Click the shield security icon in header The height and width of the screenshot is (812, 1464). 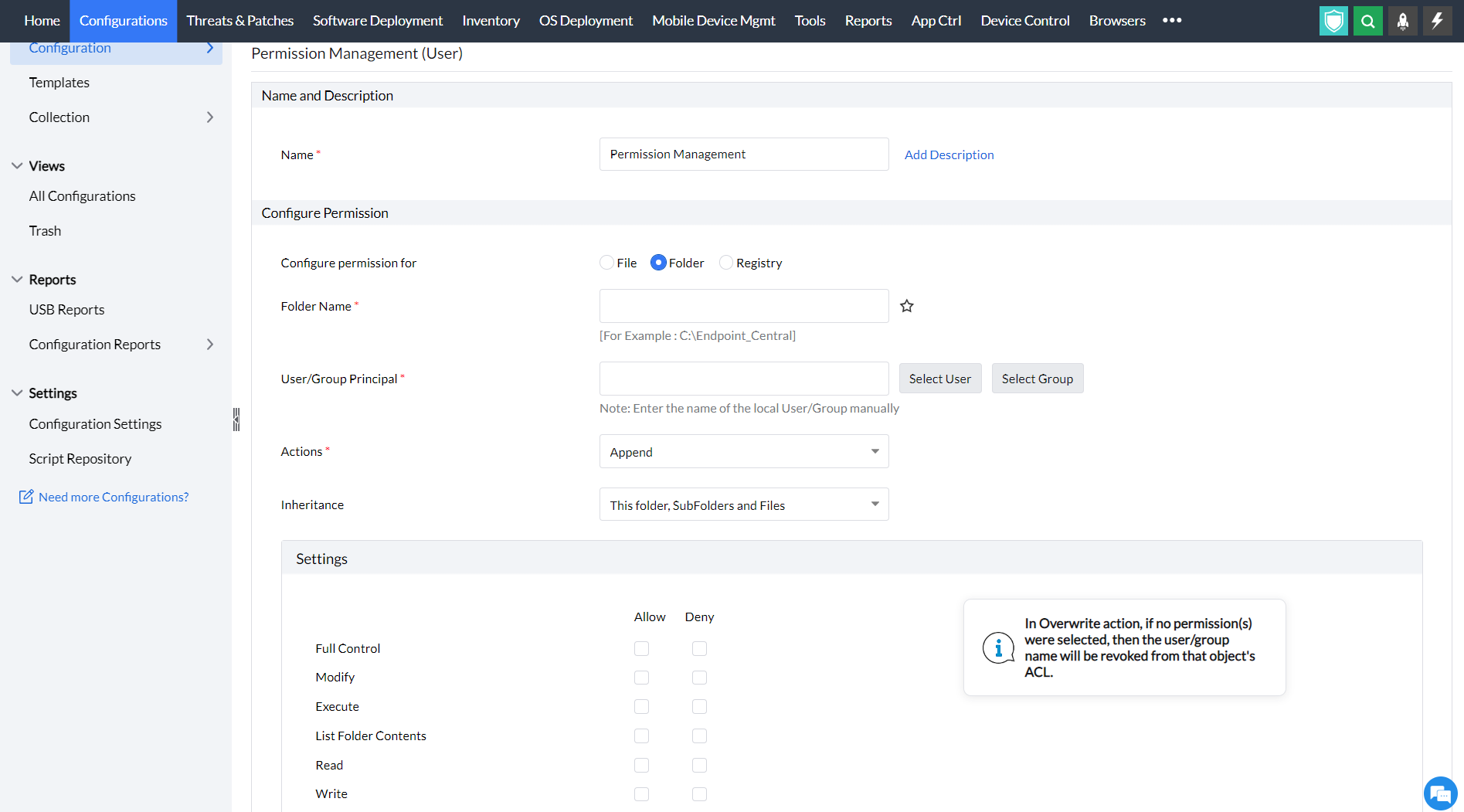(x=1333, y=21)
